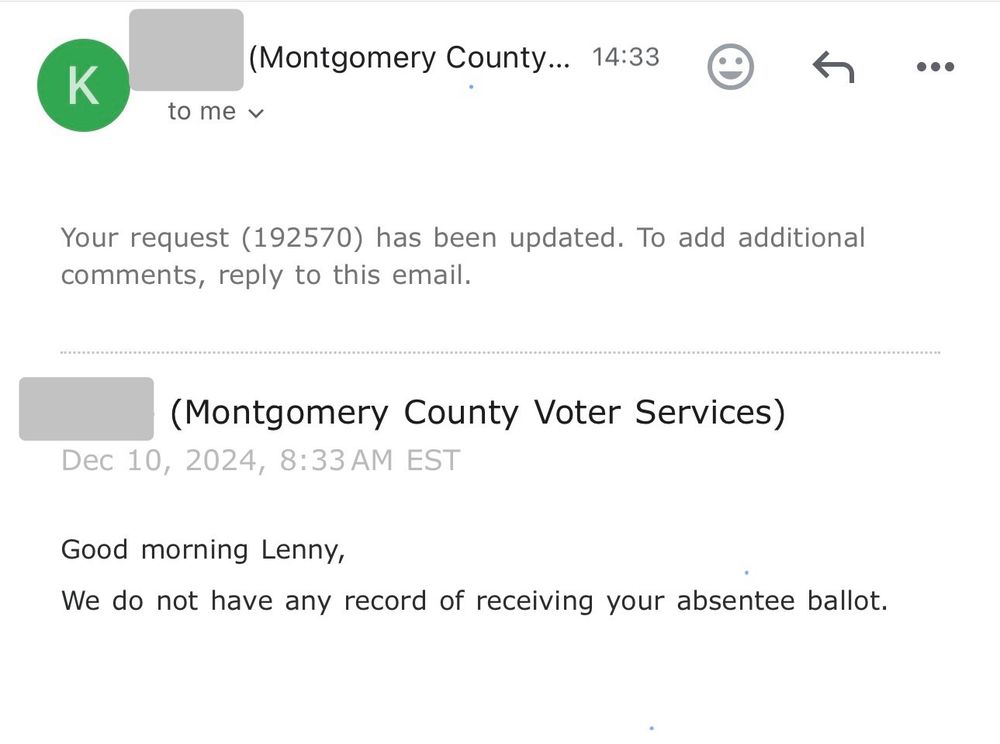This screenshot has height=744, width=1000.
Task: Tap 'Your request' notification line
Action: coord(462,238)
